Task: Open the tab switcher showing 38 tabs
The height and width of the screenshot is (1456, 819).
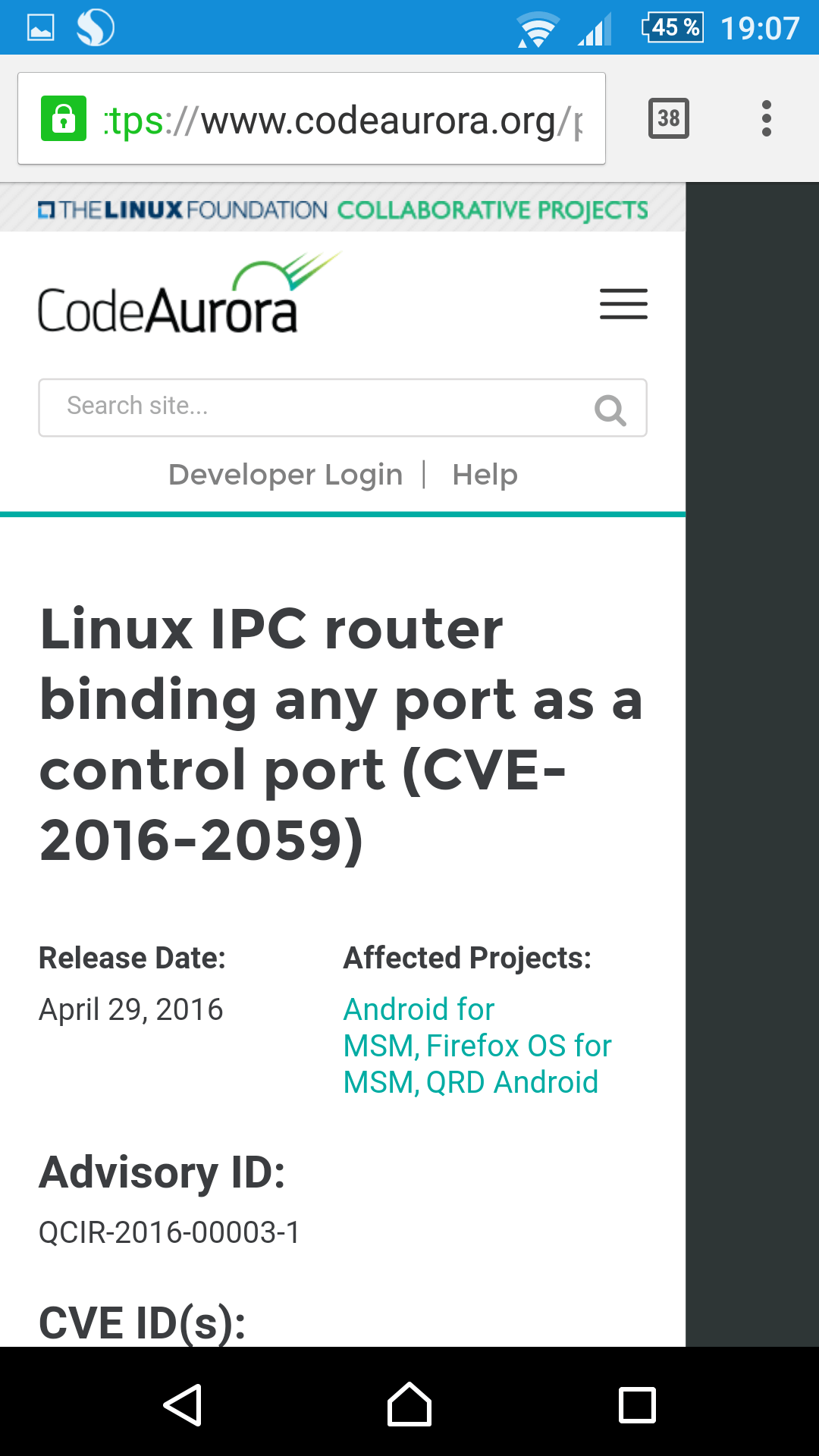Action: (x=668, y=118)
